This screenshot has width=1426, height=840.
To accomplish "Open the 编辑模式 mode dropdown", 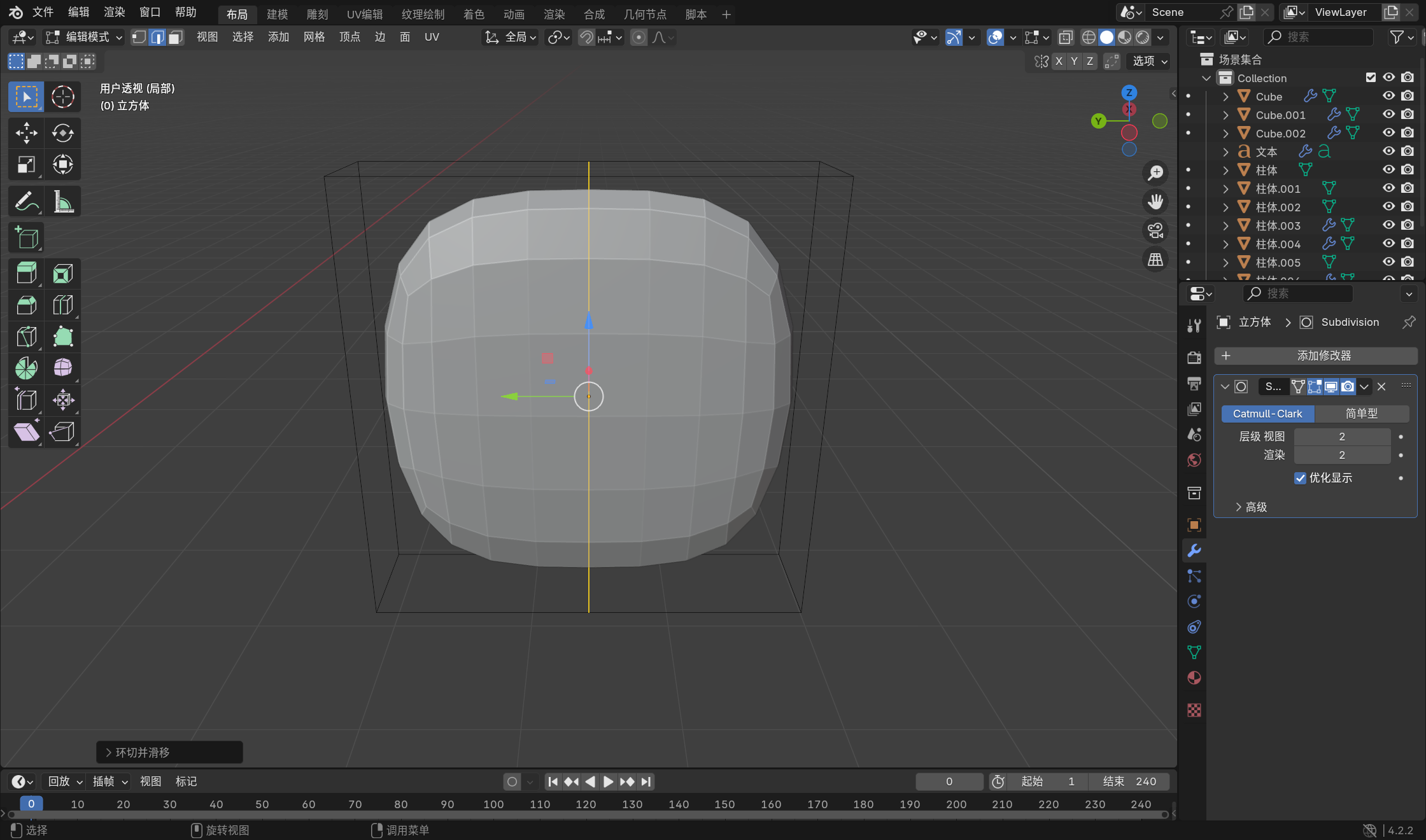I will click(x=85, y=38).
